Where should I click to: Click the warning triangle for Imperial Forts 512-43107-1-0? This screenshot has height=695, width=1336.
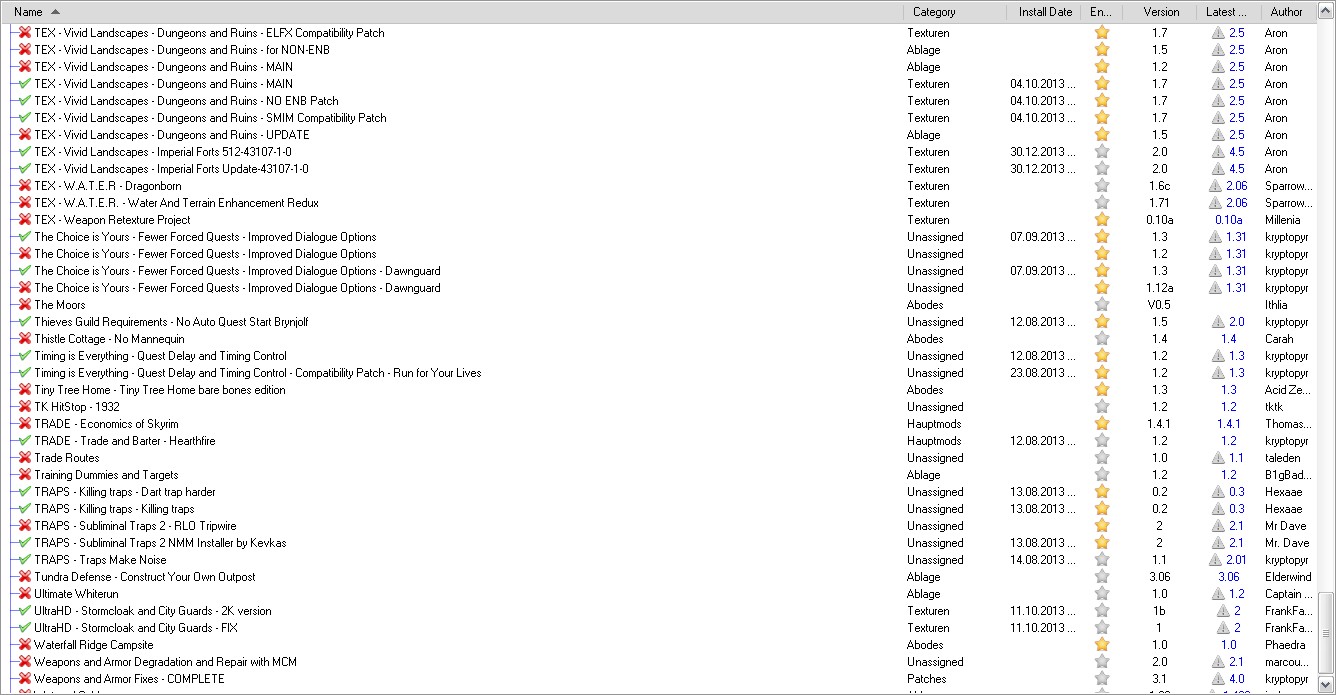[1217, 152]
